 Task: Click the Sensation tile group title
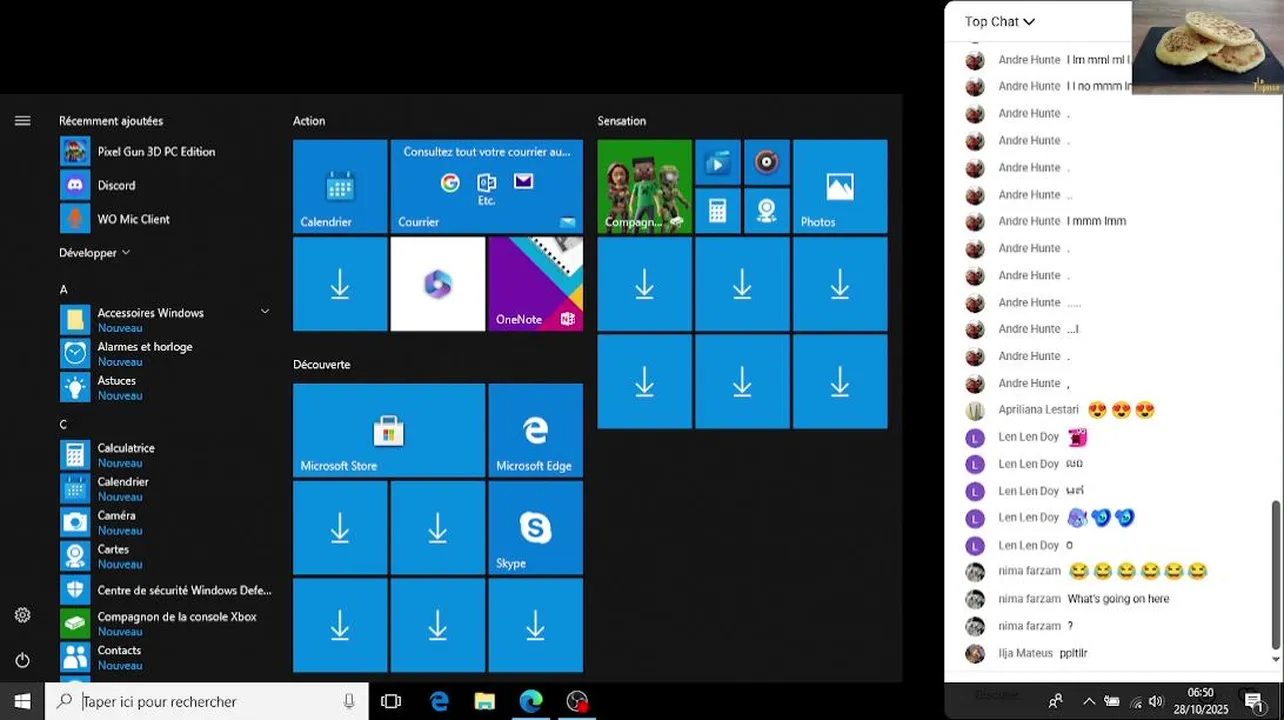[x=622, y=121]
